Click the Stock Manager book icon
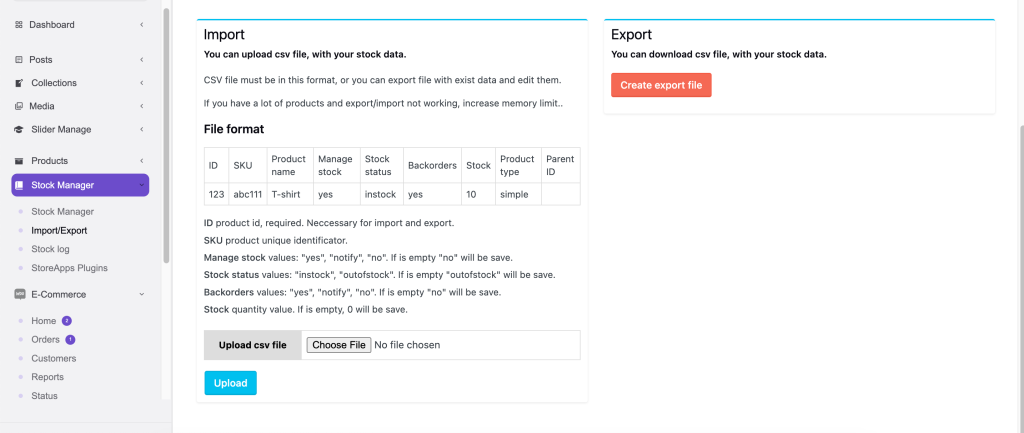The width and height of the screenshot is (1024, 433). 21,185
